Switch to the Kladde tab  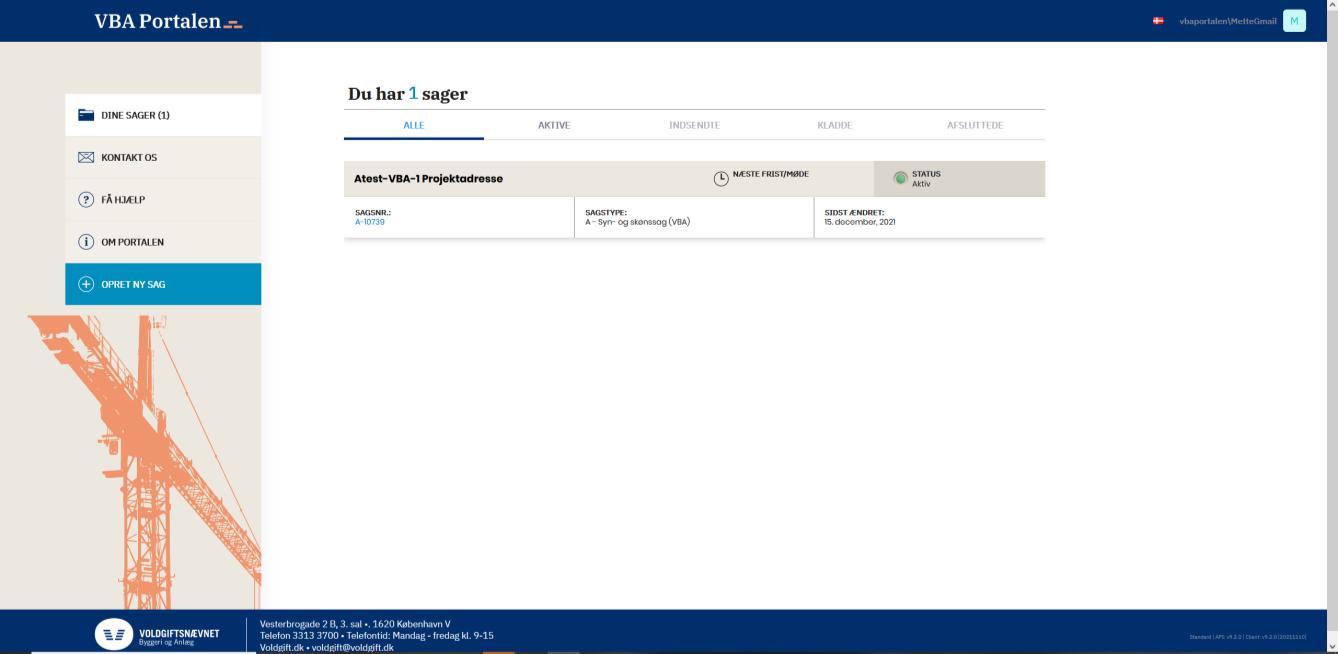click(x=835, y=125)
